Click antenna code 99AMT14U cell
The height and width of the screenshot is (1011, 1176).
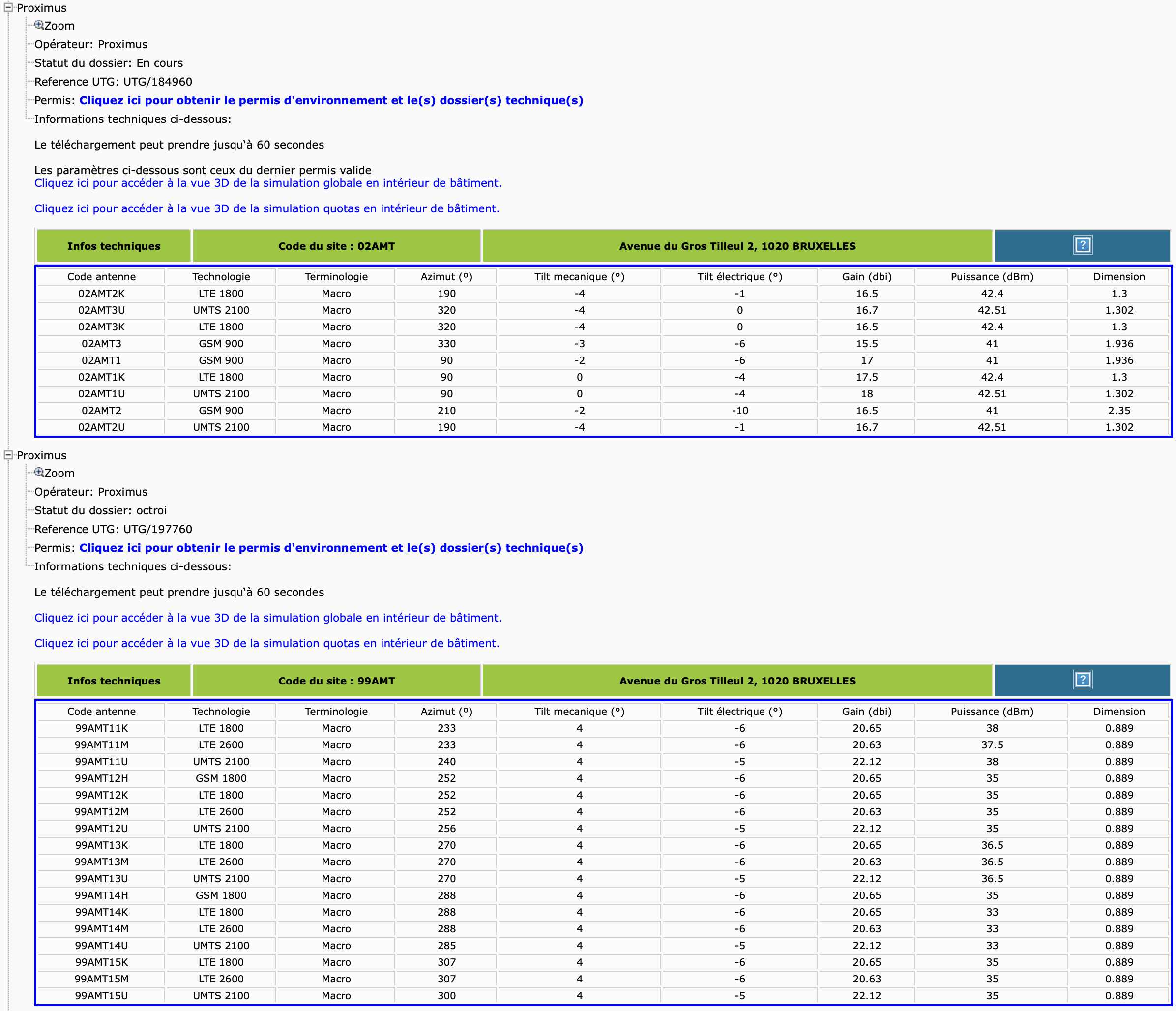coord(102,946)
